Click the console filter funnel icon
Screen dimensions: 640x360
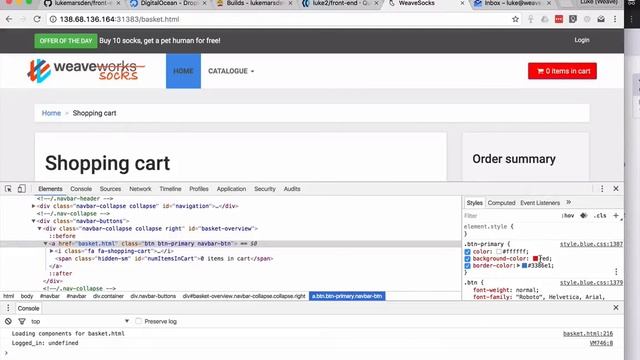(22, 321)
